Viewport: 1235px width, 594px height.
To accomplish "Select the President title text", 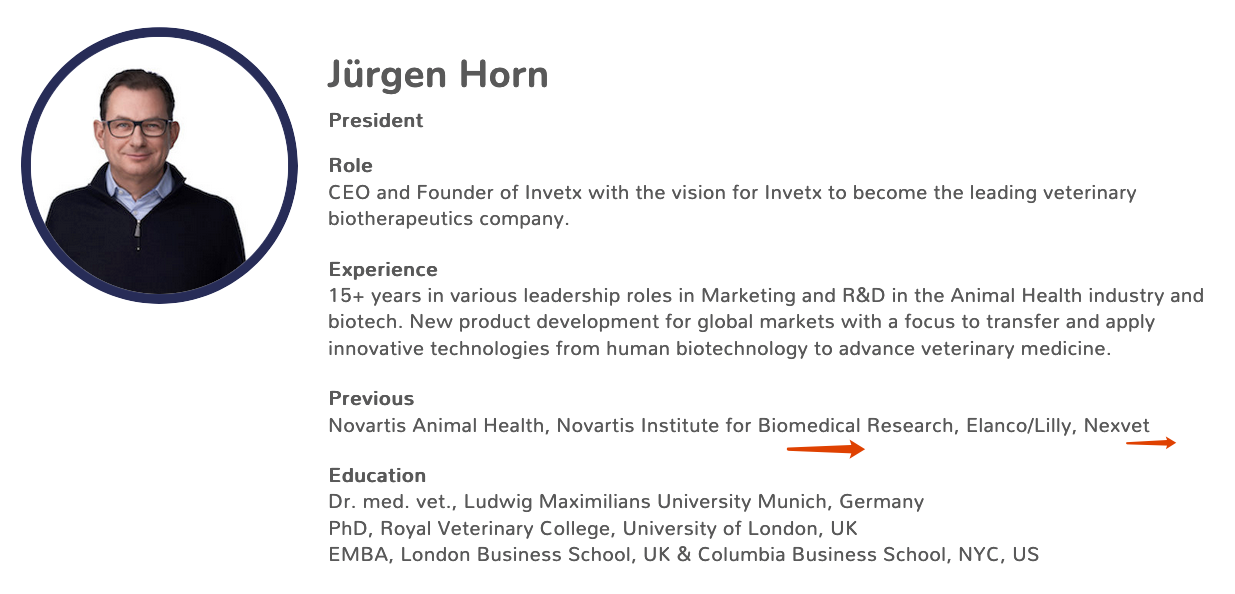I will pyautogui.click(x=376, y=121).
